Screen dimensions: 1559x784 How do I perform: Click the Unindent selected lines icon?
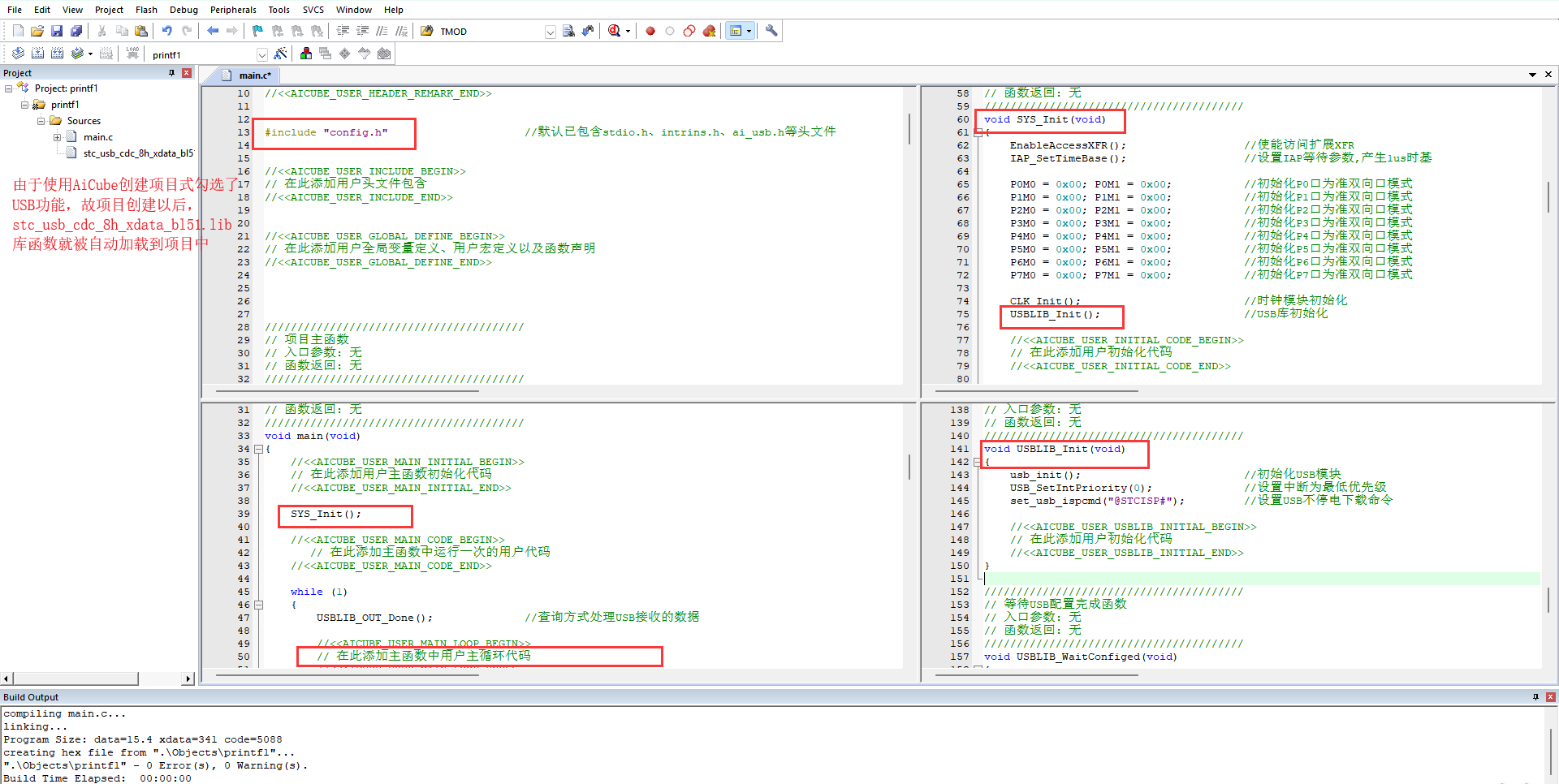pyautogui.click(x=362, y=31)
